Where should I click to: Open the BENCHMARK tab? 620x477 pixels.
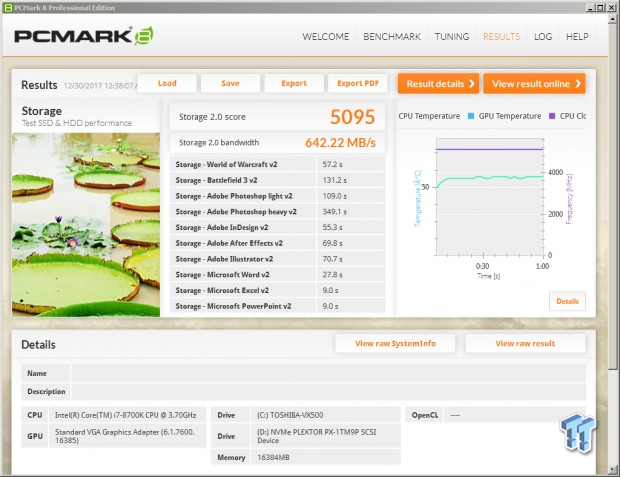point(392,37)
